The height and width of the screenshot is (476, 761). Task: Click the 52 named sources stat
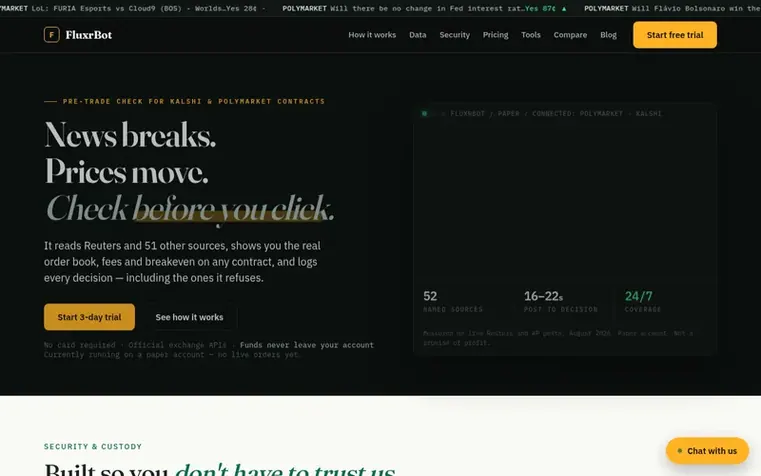point(452,301)
